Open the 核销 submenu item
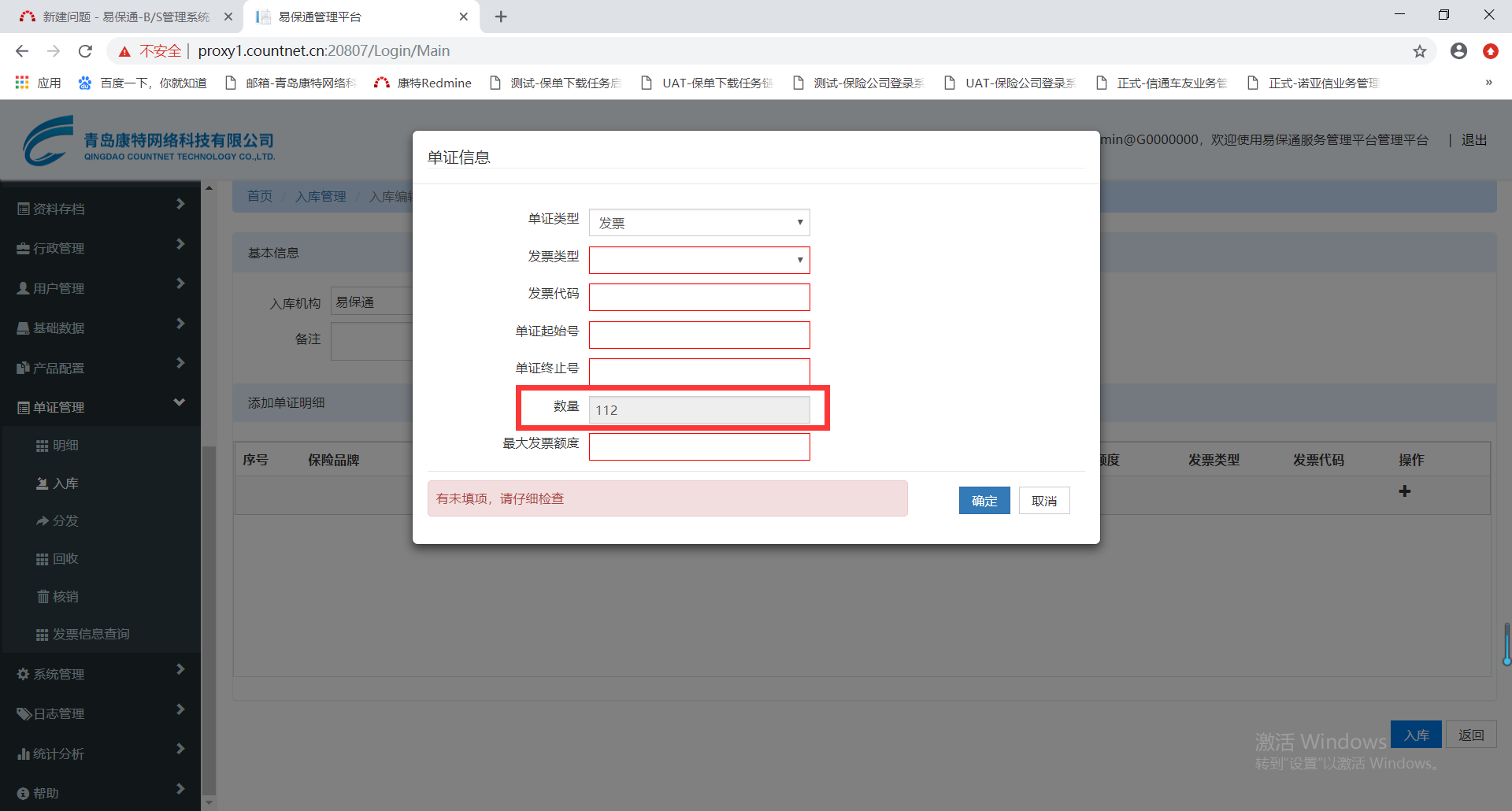Screen dimensions: 1512x811 pos(65,597)
